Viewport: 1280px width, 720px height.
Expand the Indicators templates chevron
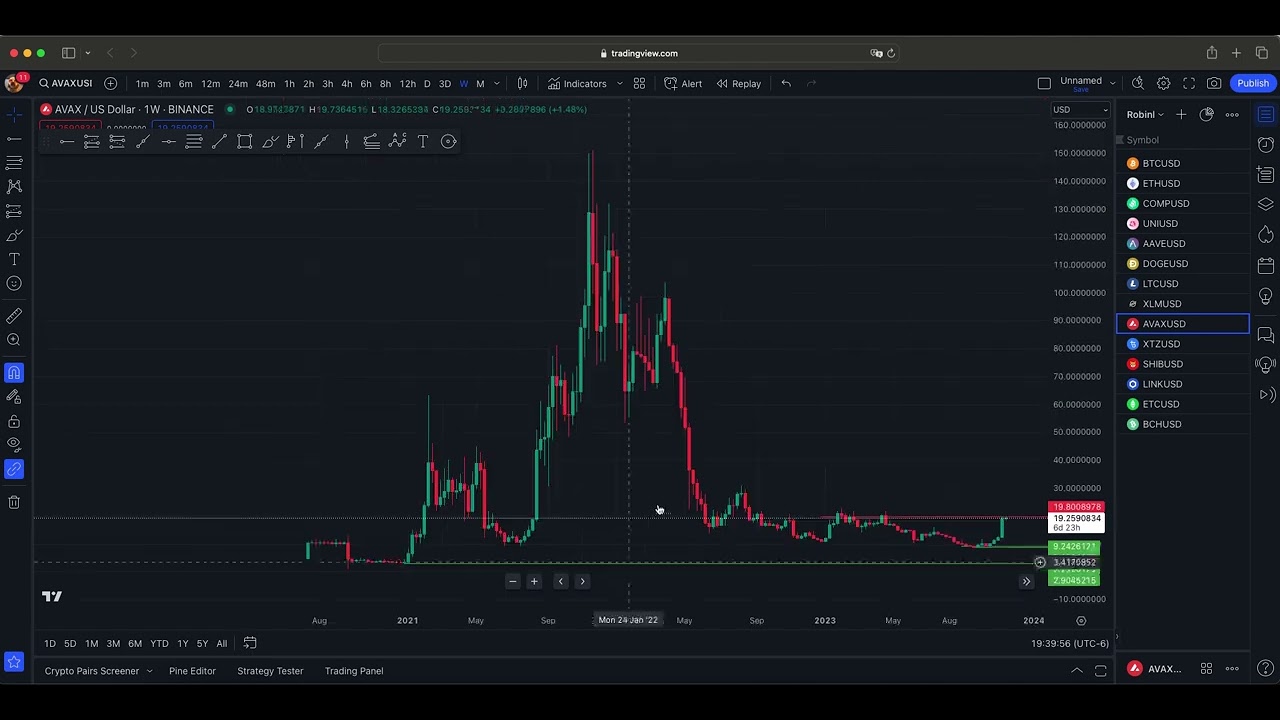coord(619,84)
